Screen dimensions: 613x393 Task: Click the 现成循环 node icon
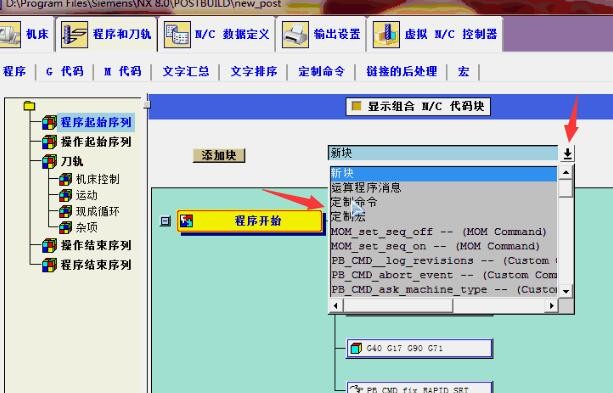click(x=65, y=212)
